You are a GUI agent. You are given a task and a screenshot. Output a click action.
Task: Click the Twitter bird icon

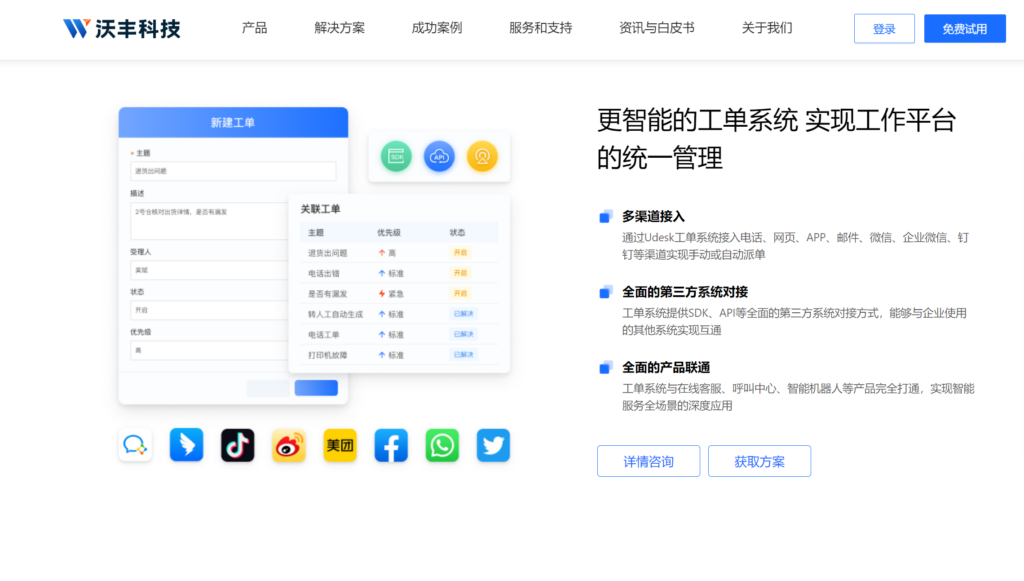(x=492, y=445)
